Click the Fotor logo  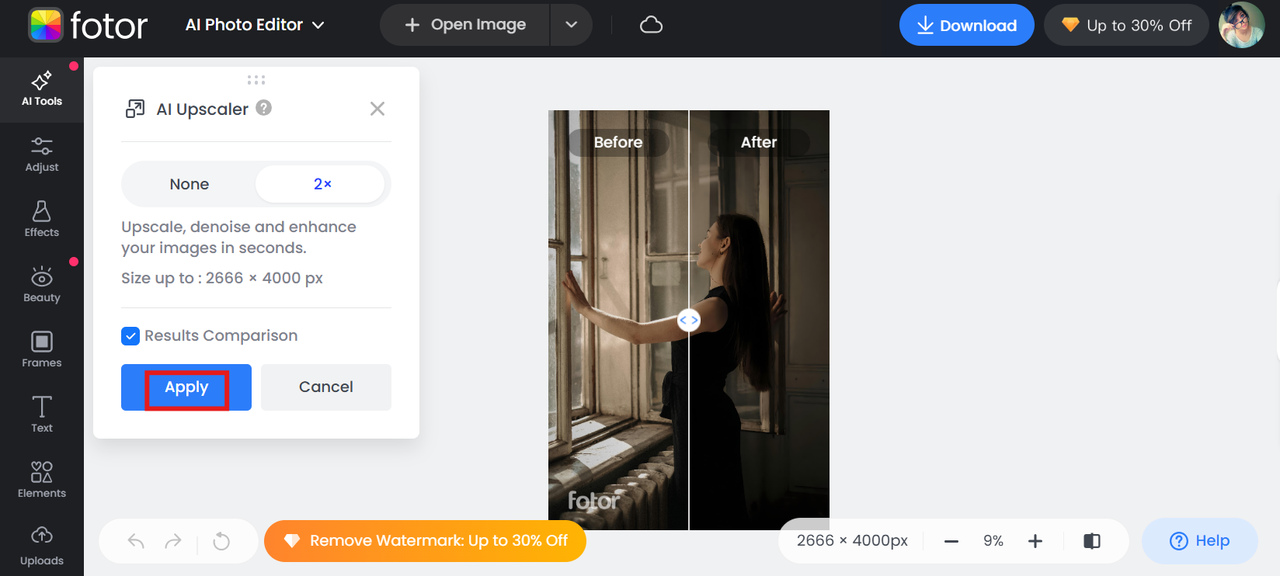[x=88, y=25]
